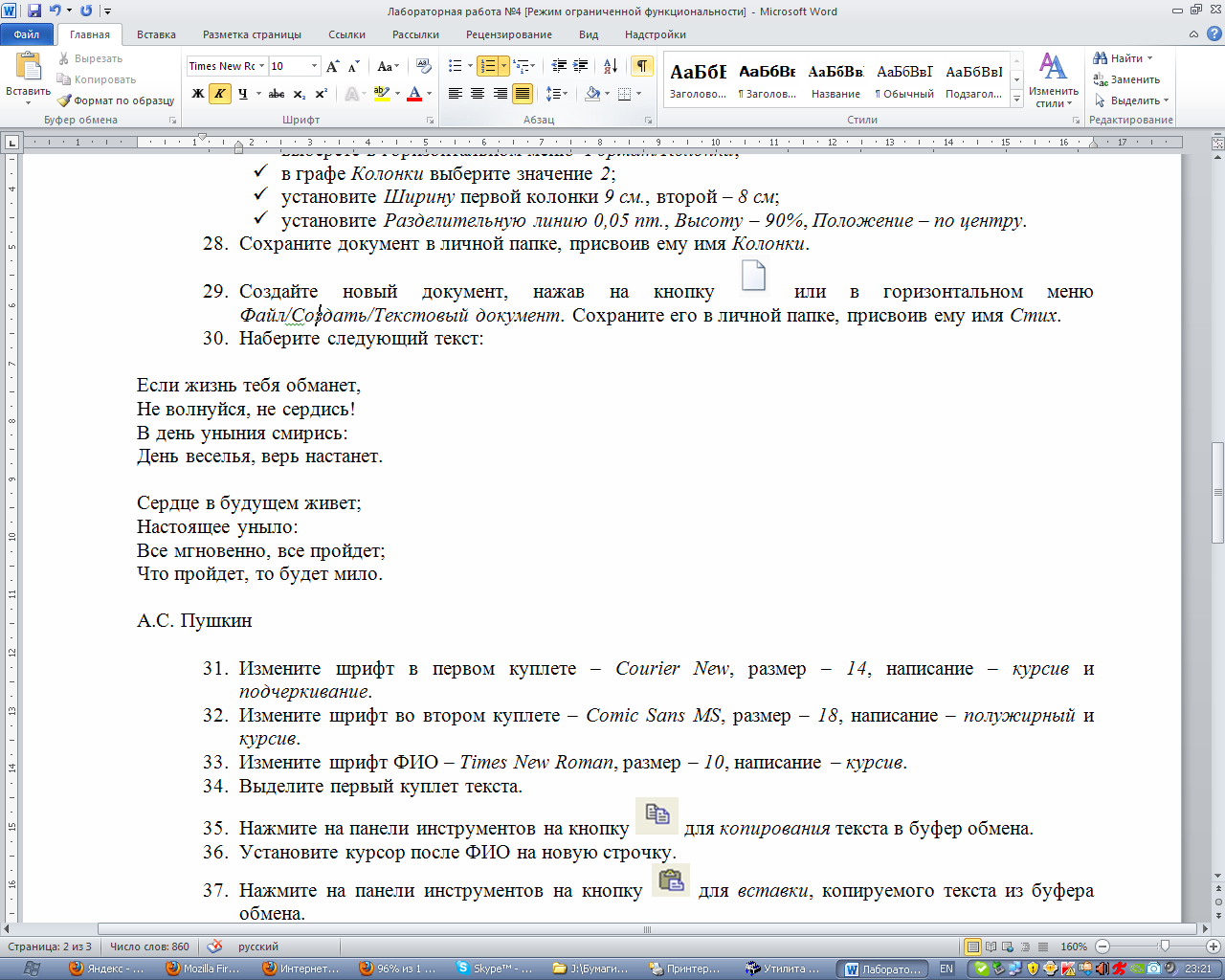The height and width of the screenshot is (980, 1225).
Task: Click the Save icon in Quick Access toolbar
Action: (x=34, y=11)
